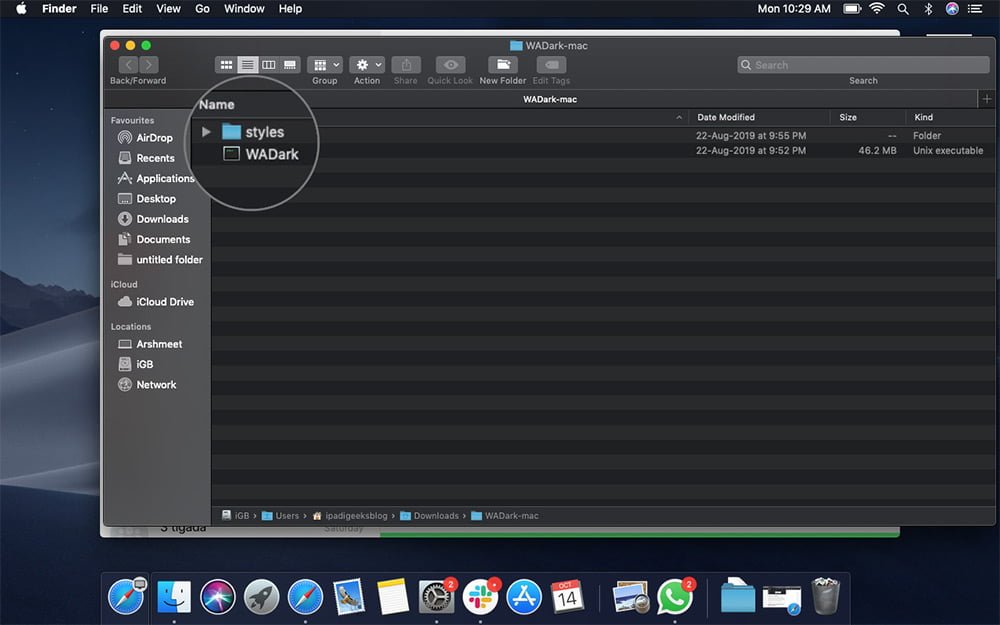Open WhatsApp from the Dock

pyautogui.click(x=675, y=597)
